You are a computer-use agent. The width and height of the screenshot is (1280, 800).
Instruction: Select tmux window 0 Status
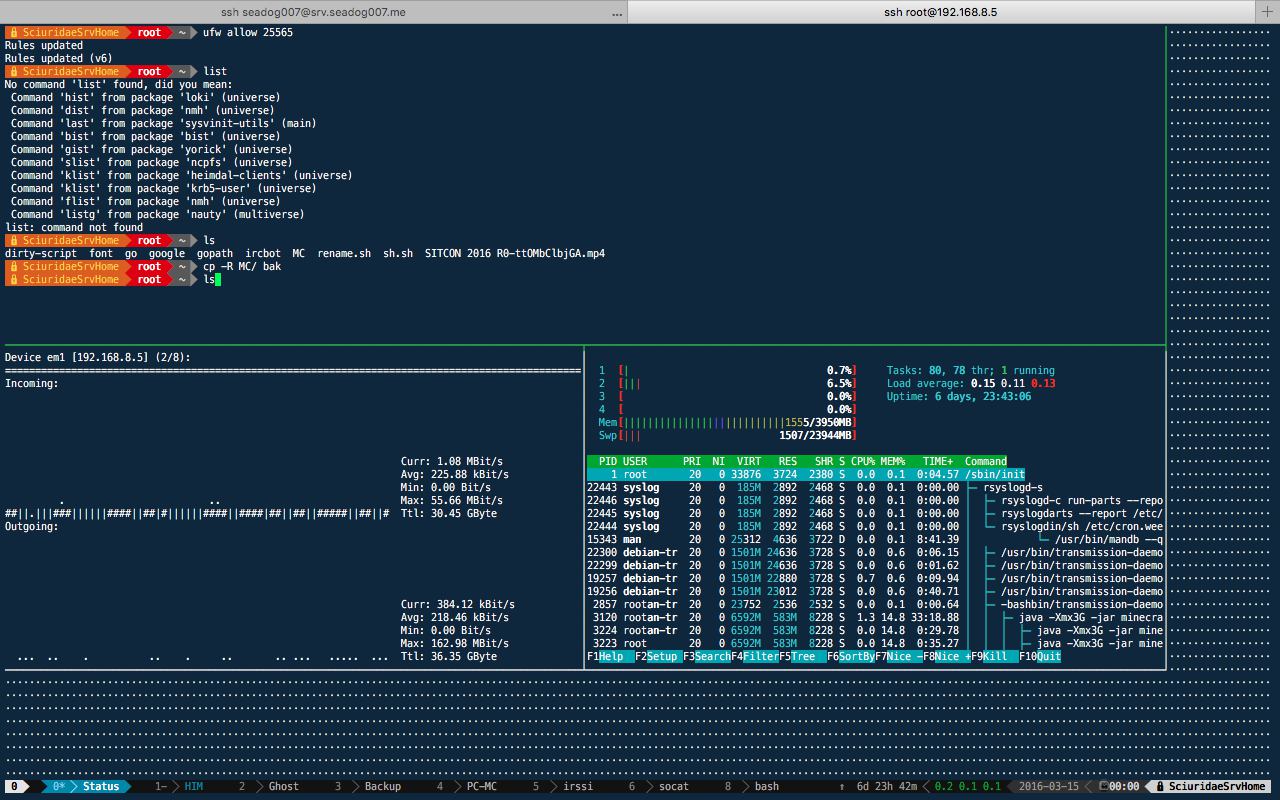point(88,787)
